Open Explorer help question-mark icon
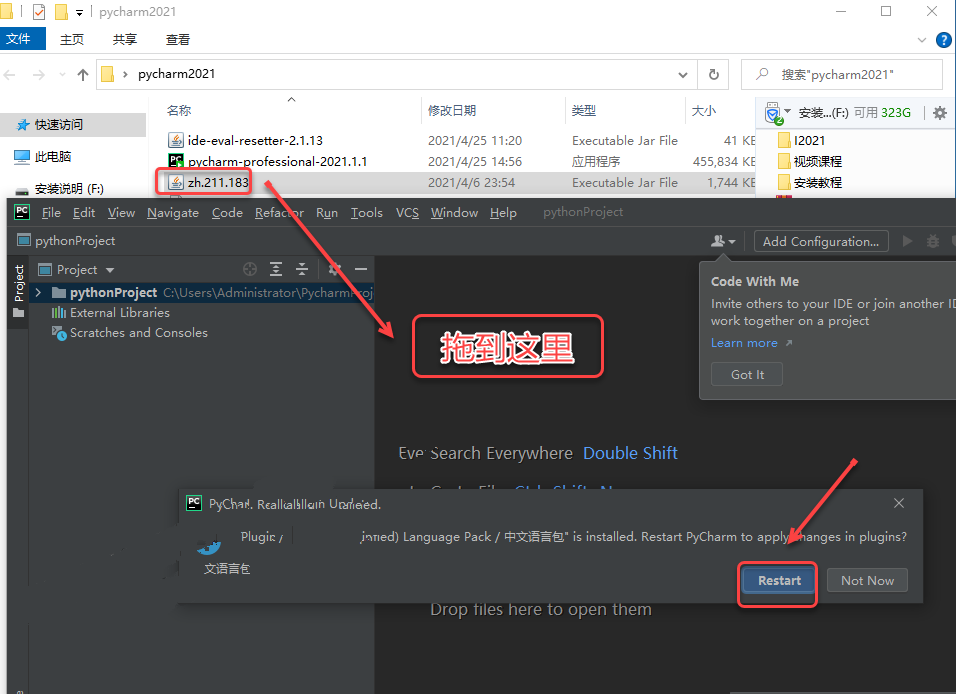This screenshot has height=694, width=956. coord(943,40)
